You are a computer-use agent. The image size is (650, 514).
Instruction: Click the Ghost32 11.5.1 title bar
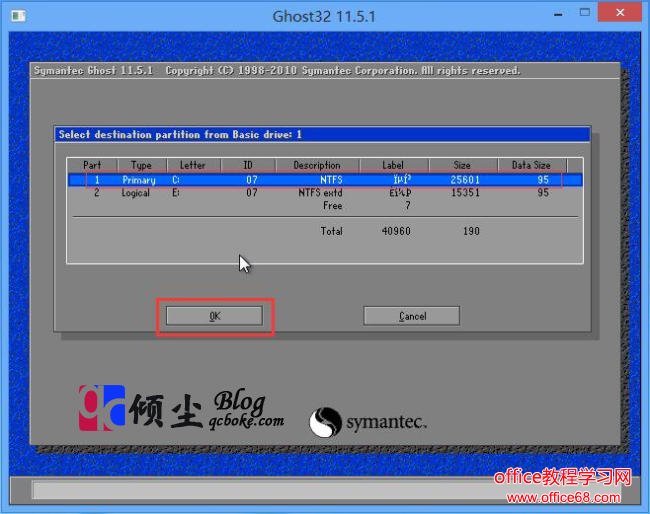pos(324,17)
